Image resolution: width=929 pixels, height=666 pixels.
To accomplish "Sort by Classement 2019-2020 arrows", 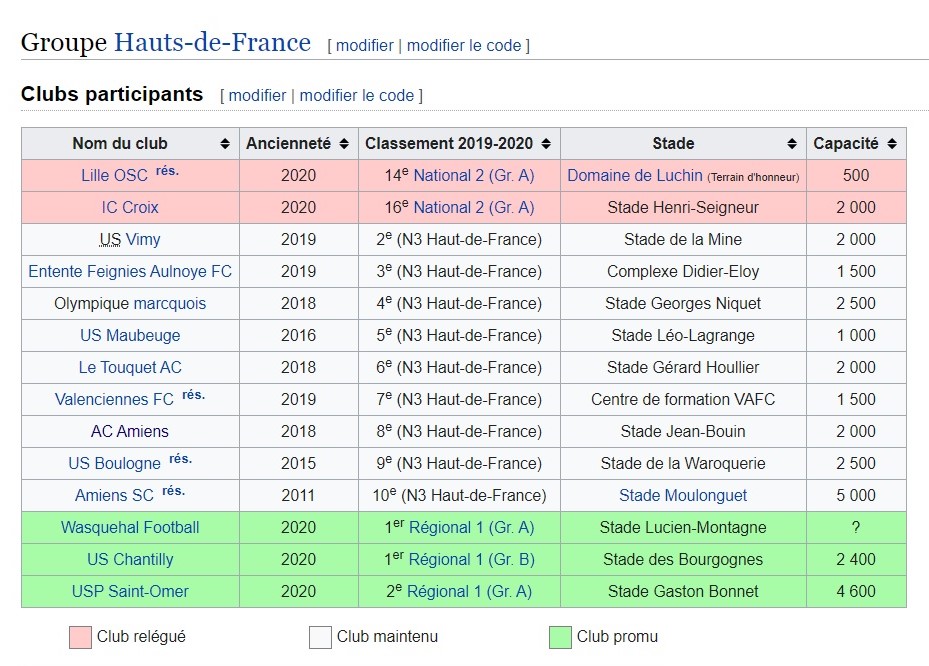I will click(x=546, y=144).
